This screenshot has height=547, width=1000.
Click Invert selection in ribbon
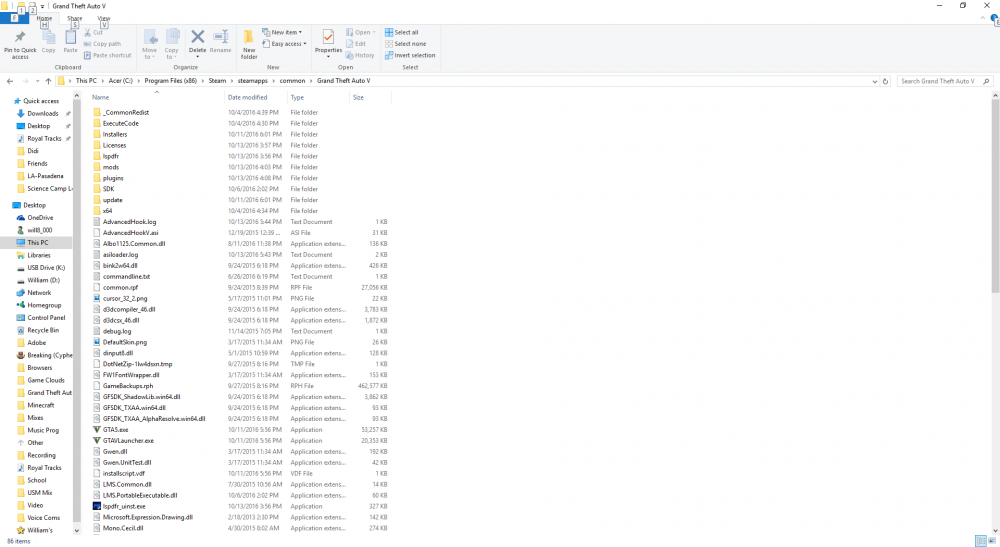point(410,55)
